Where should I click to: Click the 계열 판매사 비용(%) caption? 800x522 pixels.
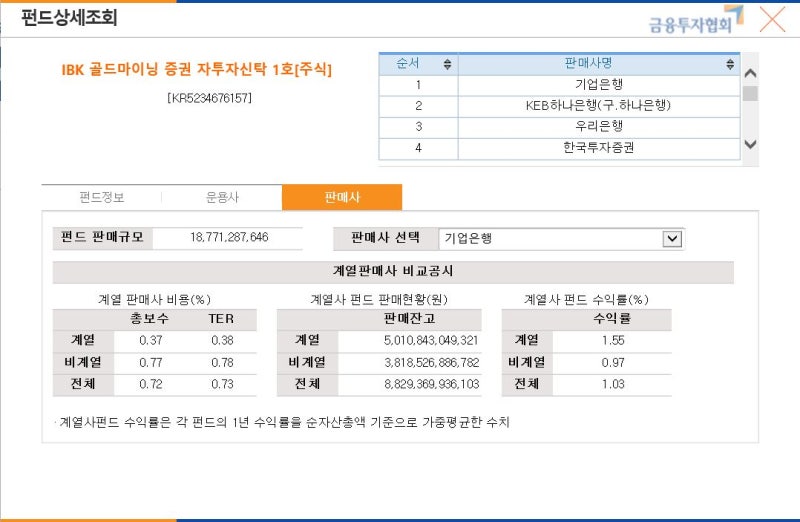coord(154,300)
